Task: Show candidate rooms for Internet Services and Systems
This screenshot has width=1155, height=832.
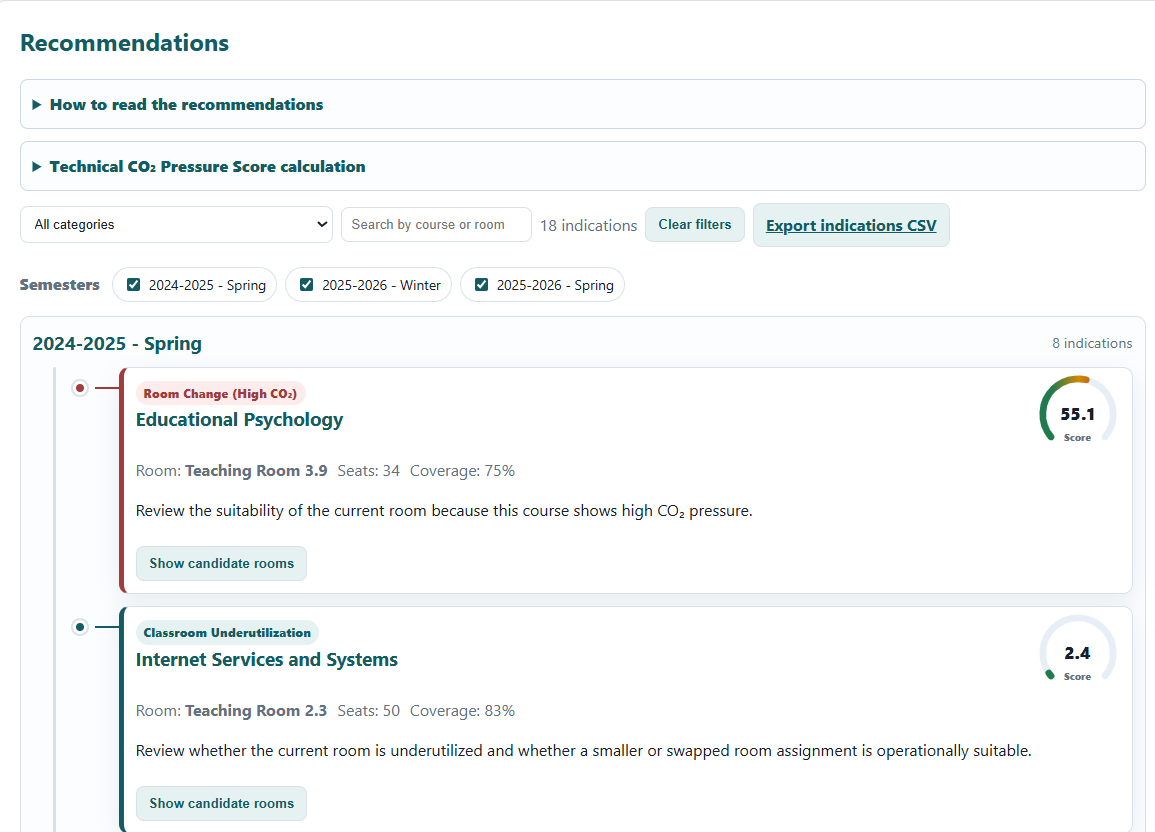Action: click(221, 803)
